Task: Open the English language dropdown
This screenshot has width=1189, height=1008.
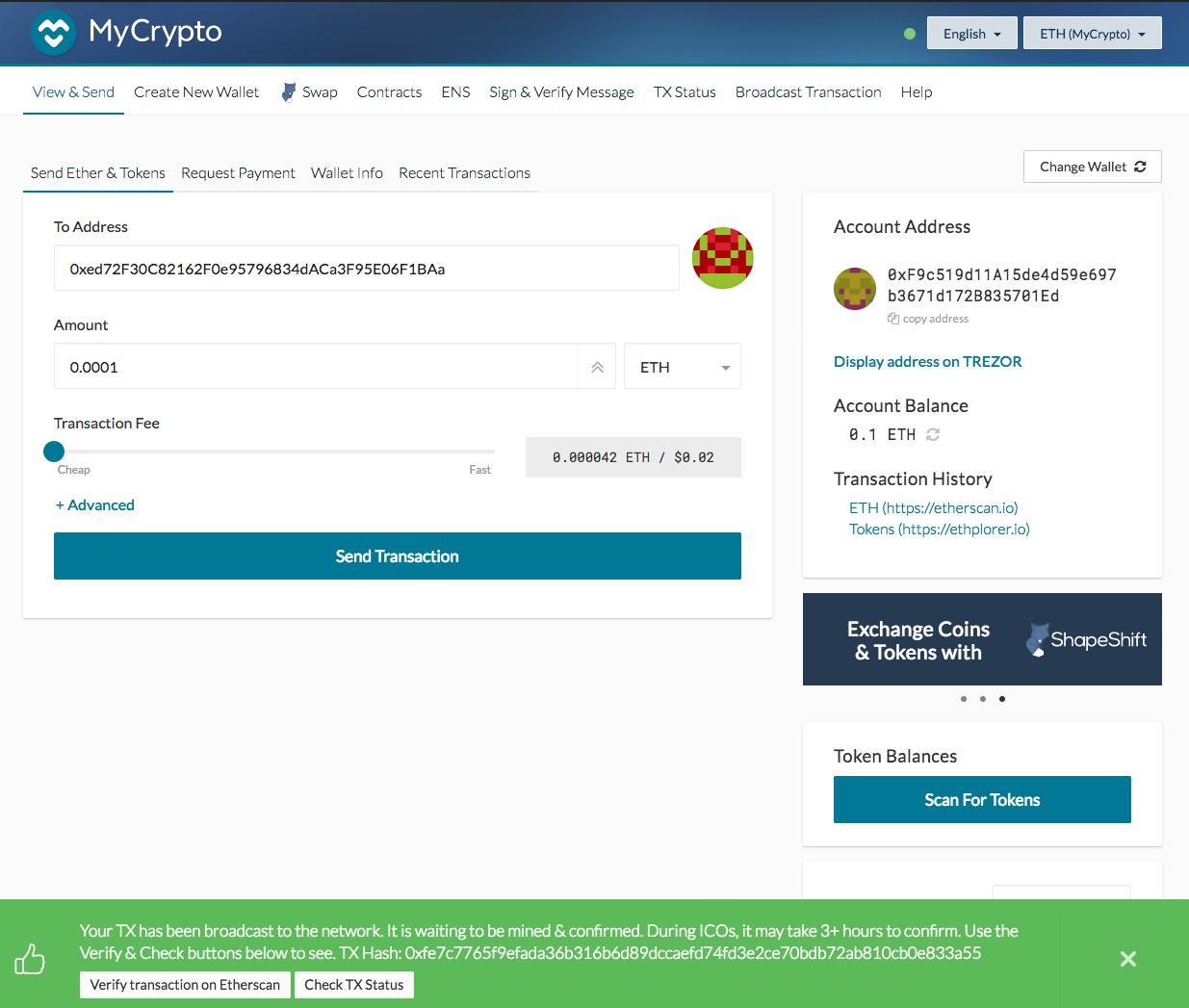Action: [x=972, y=33]
